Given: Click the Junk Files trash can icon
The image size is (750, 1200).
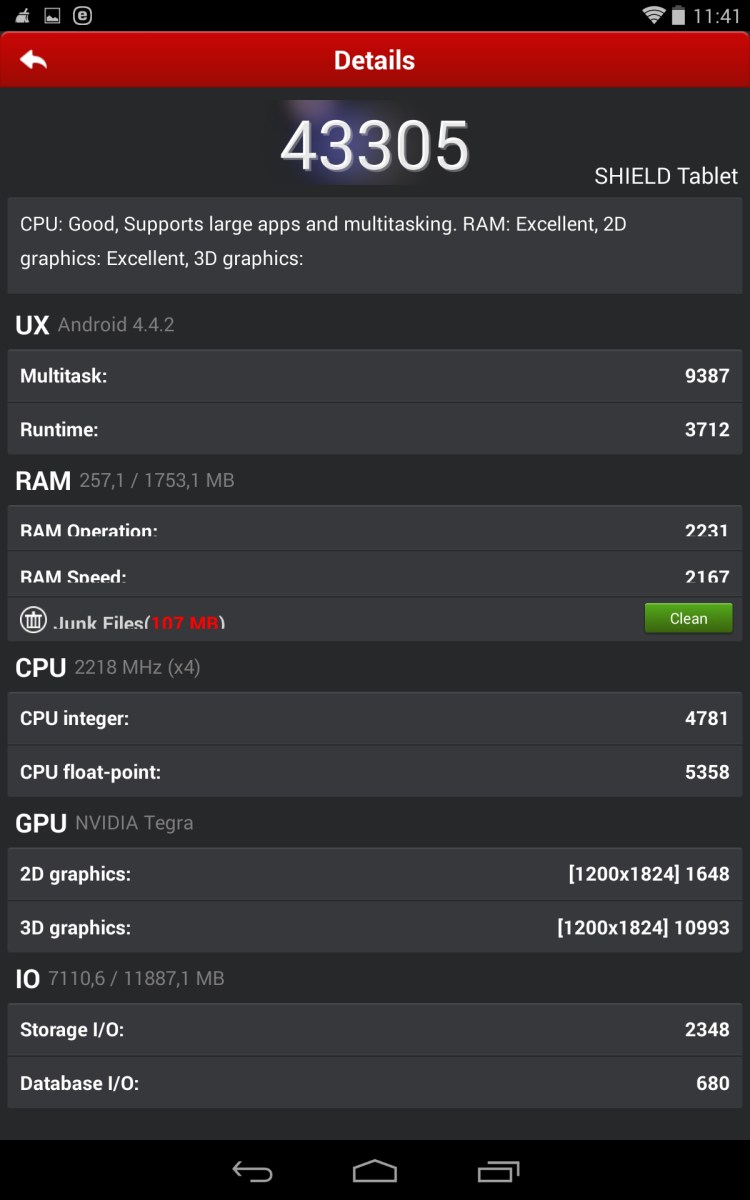Looking at the screenshot, I should point(34,619).
